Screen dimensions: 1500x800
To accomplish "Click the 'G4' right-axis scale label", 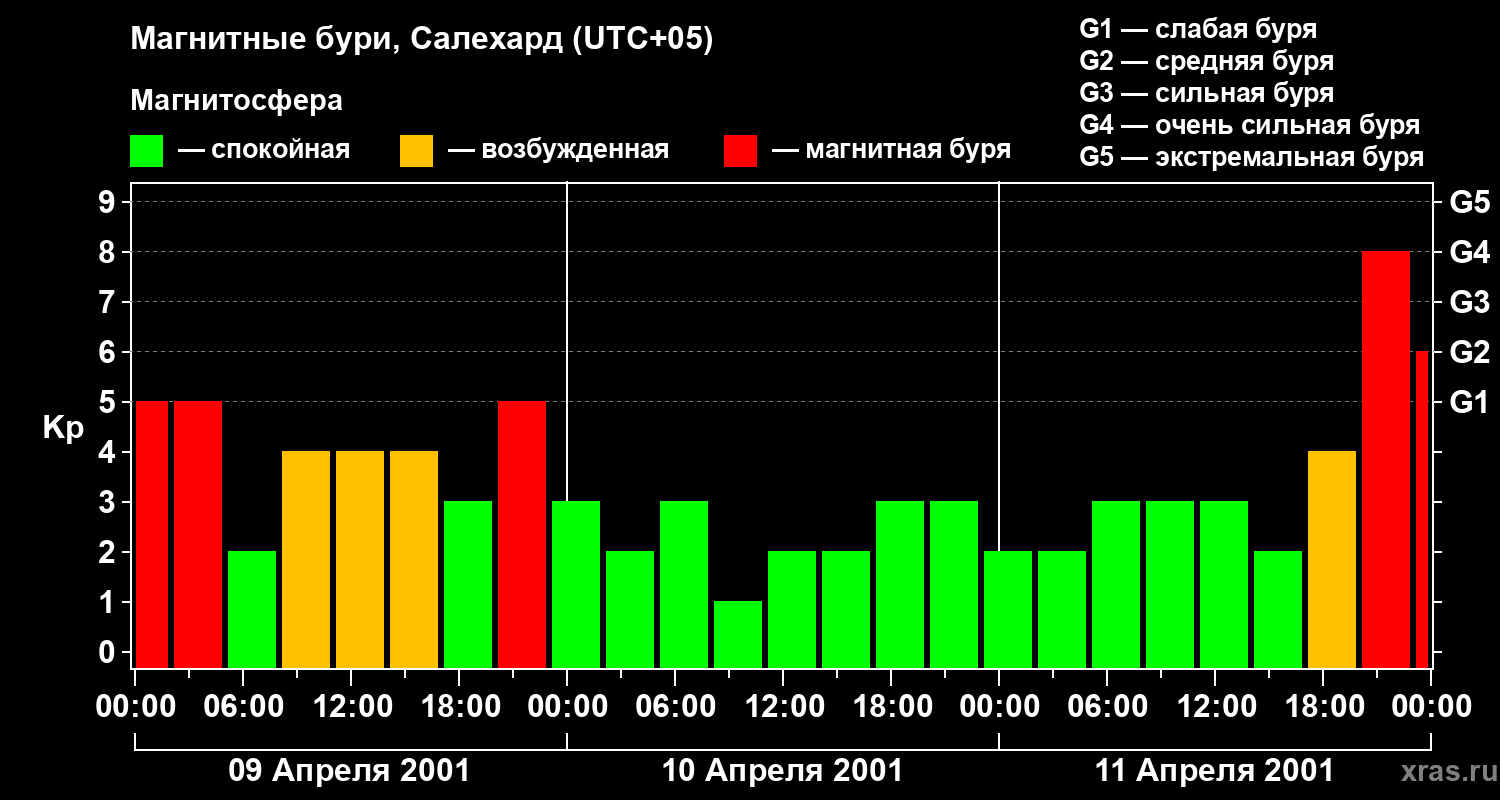I will pyautogui.click(x=1469, y=252).
